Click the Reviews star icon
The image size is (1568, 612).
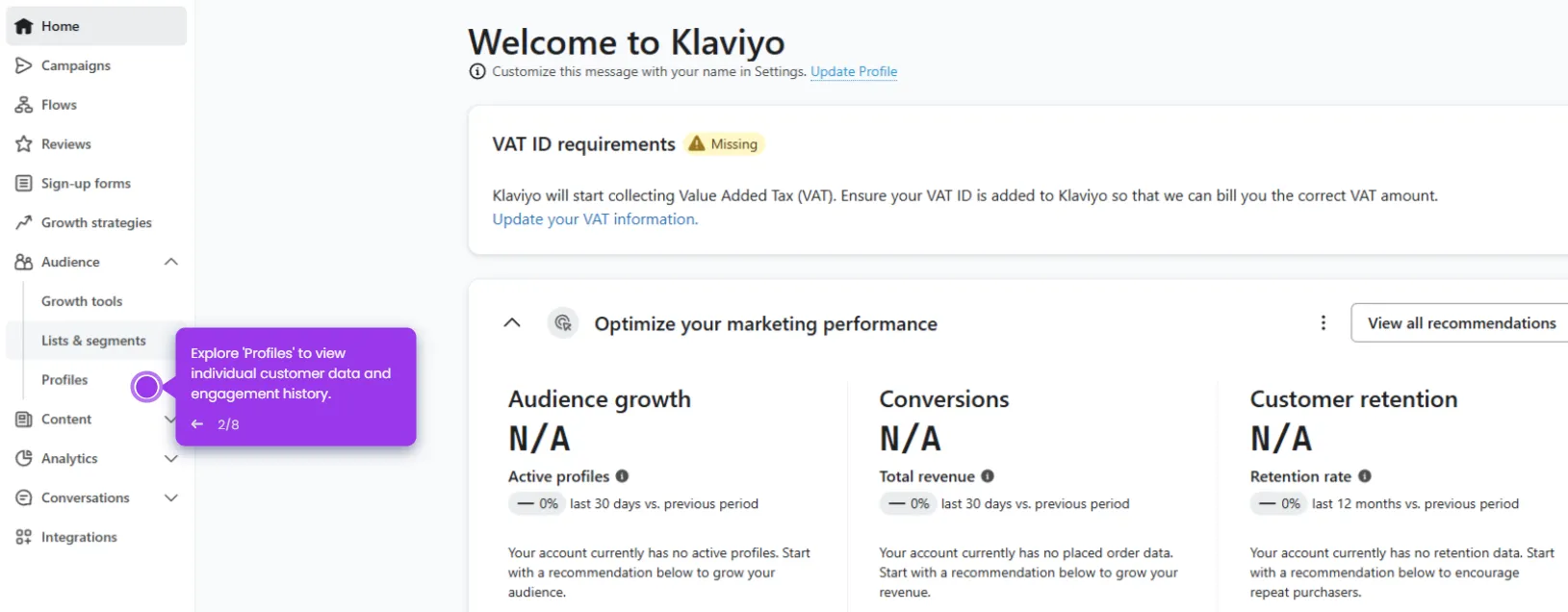23,144
